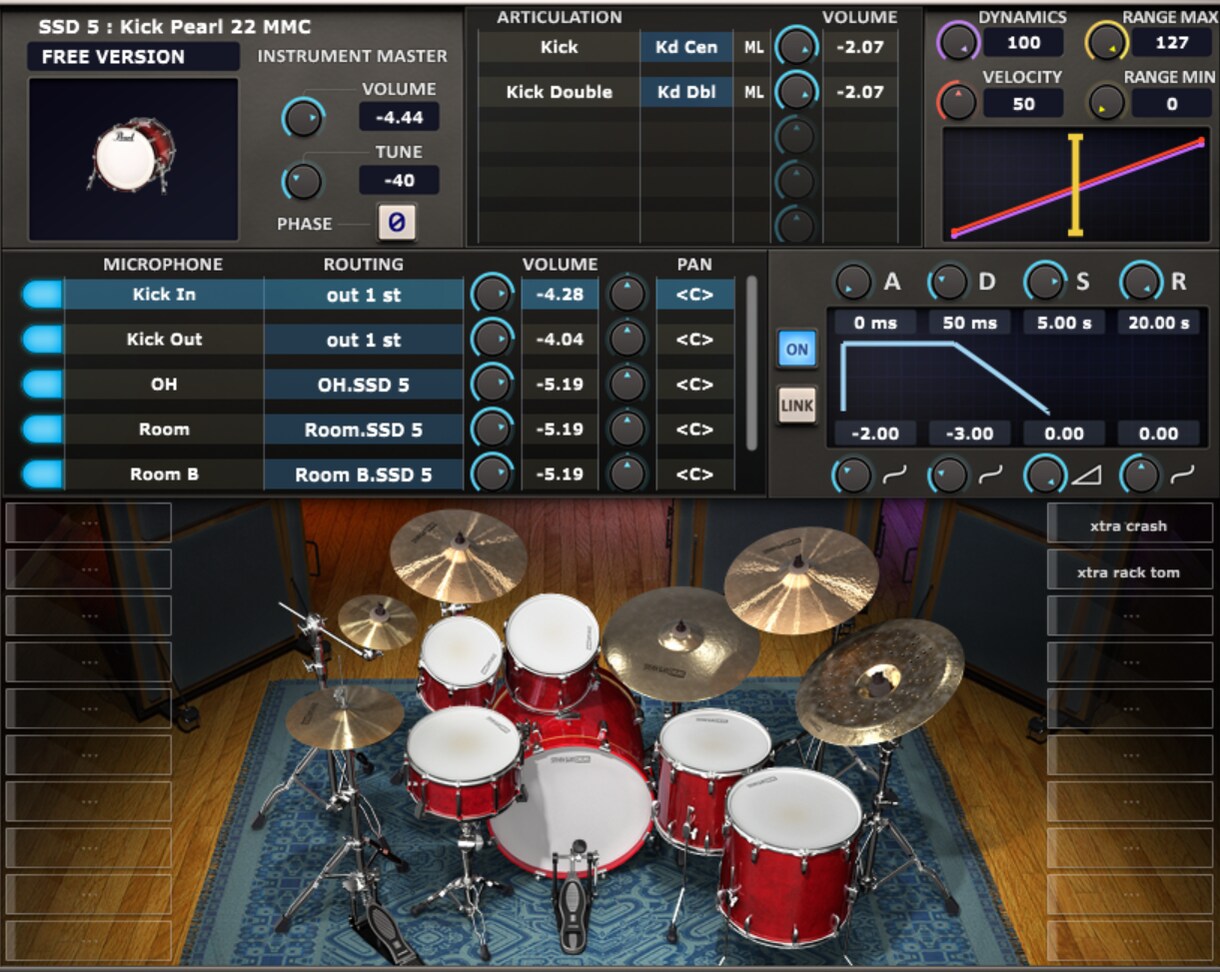Adjust the Instrument Master volume knob
Viewport: 1220px width, 972px height.
[x=302, y=118]
